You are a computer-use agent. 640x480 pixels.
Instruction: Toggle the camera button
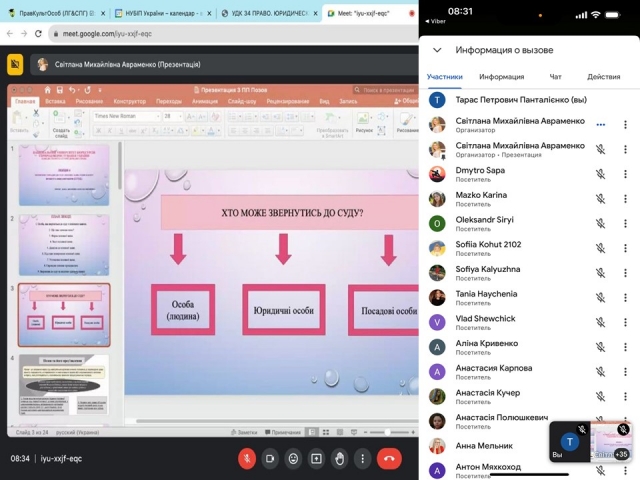click(x=269, y=458)
